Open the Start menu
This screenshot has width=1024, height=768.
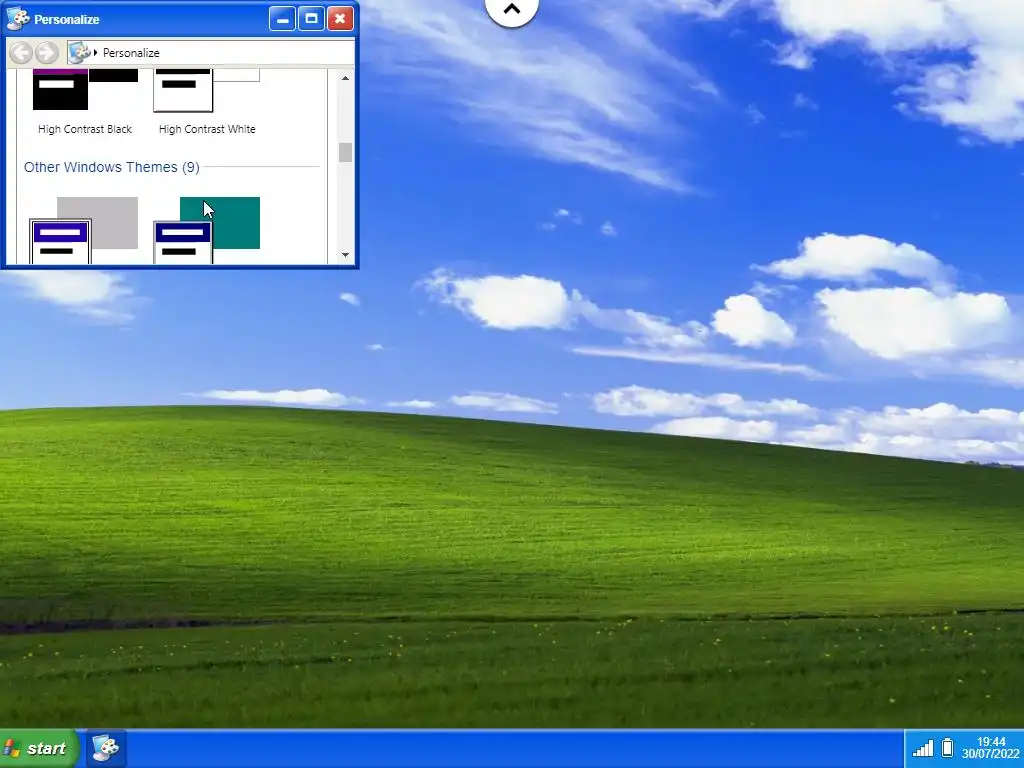coord(38,748)
